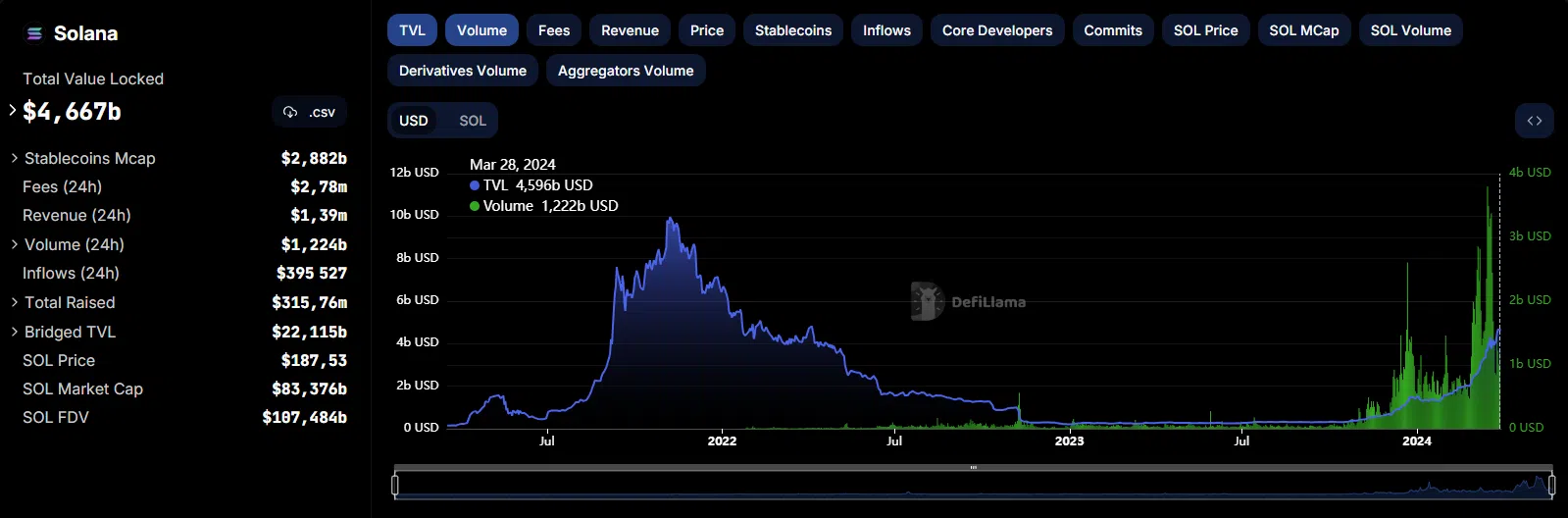Screen dimensions: 1568x518
Task: Click the $4,667b total value locked figure
Action: [72, 112]
